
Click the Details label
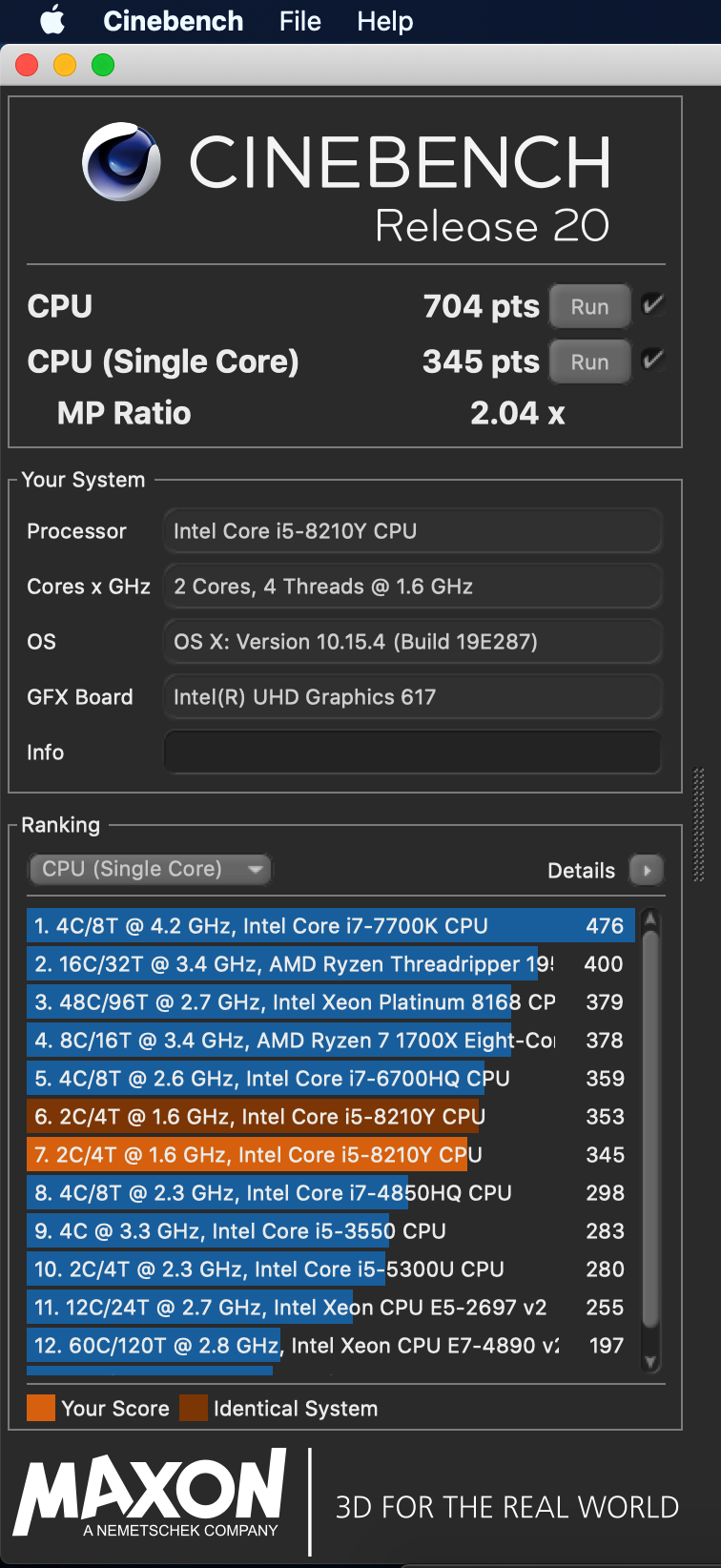pyautogui.click(x=581, y=870)
